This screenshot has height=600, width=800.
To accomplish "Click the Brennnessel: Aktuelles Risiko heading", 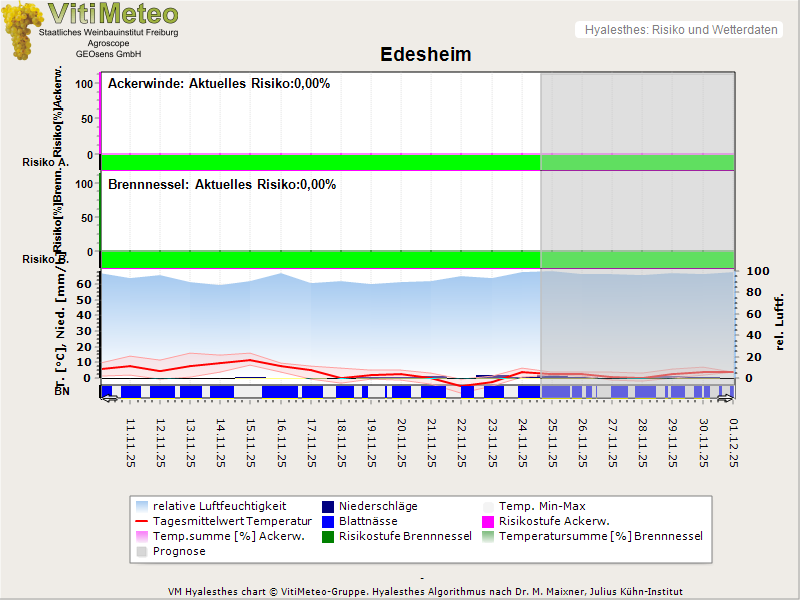I will click(221, 185).
